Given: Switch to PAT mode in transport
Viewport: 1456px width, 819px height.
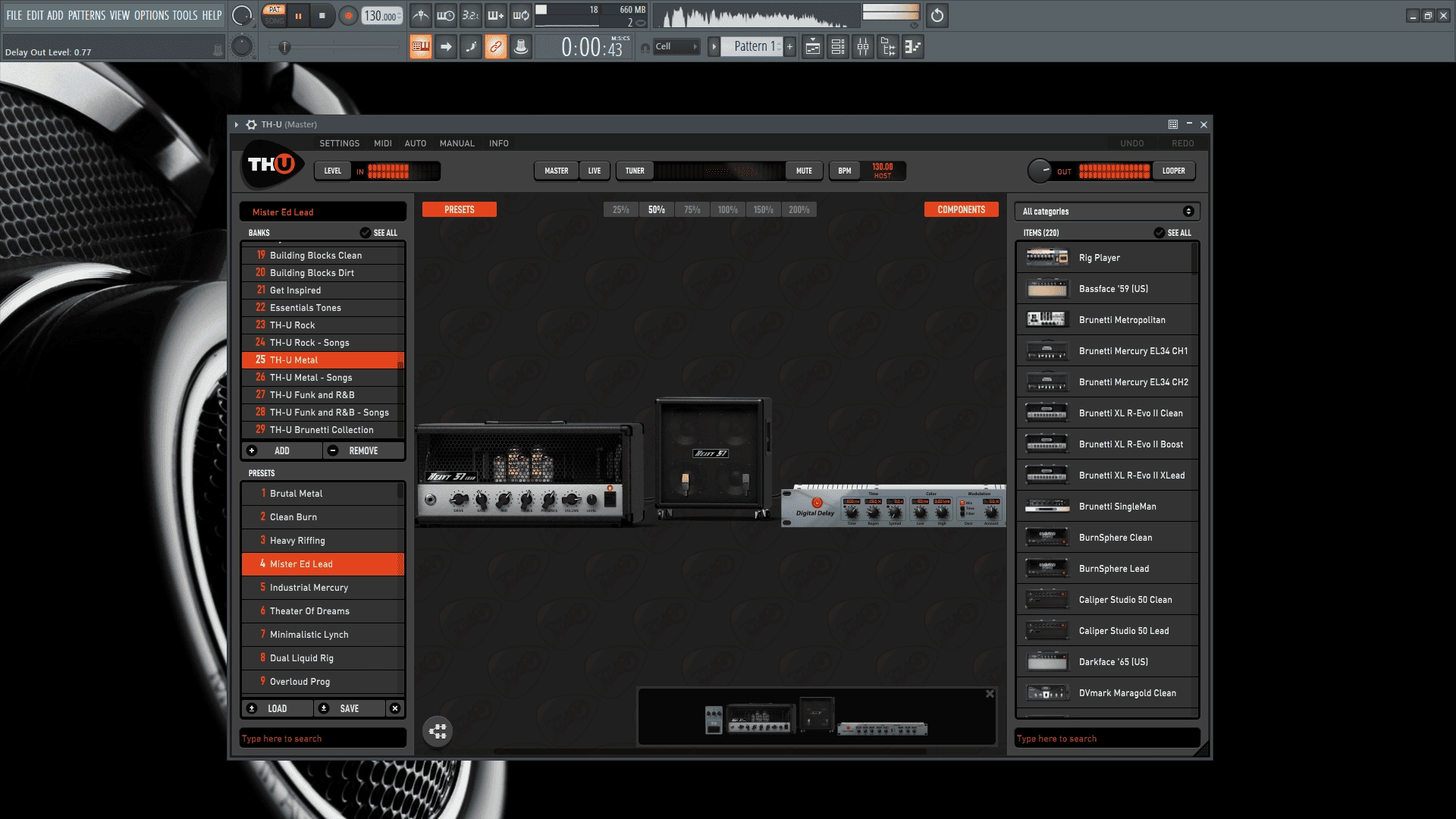Looking at the screenshot, I should (275, 10).
